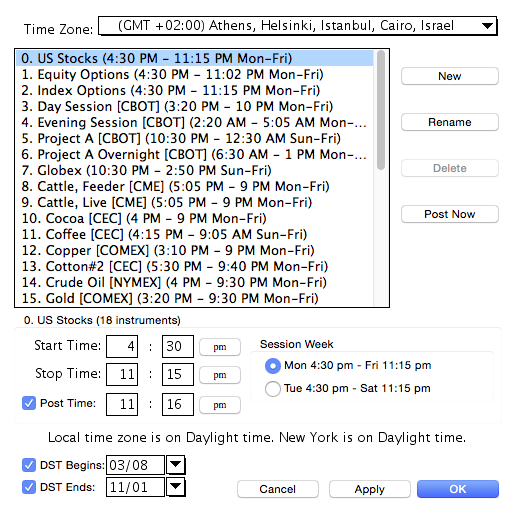The width and height of the screenshot is (522, 522).
Task: Expand the DST Ends date dropdown arrow
Action: pos(176,487)
